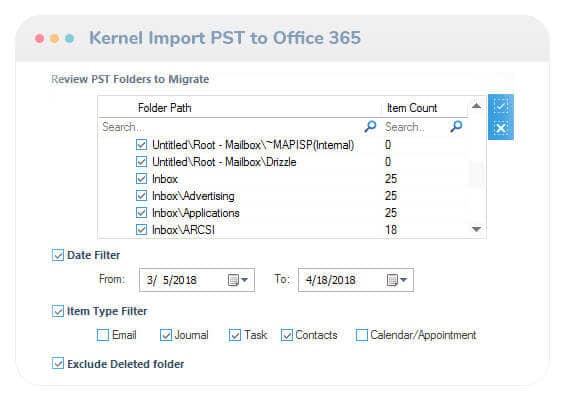
Task: Uncheck the Inbox\Applications checkbox
Action: click(x=141, y=213)
